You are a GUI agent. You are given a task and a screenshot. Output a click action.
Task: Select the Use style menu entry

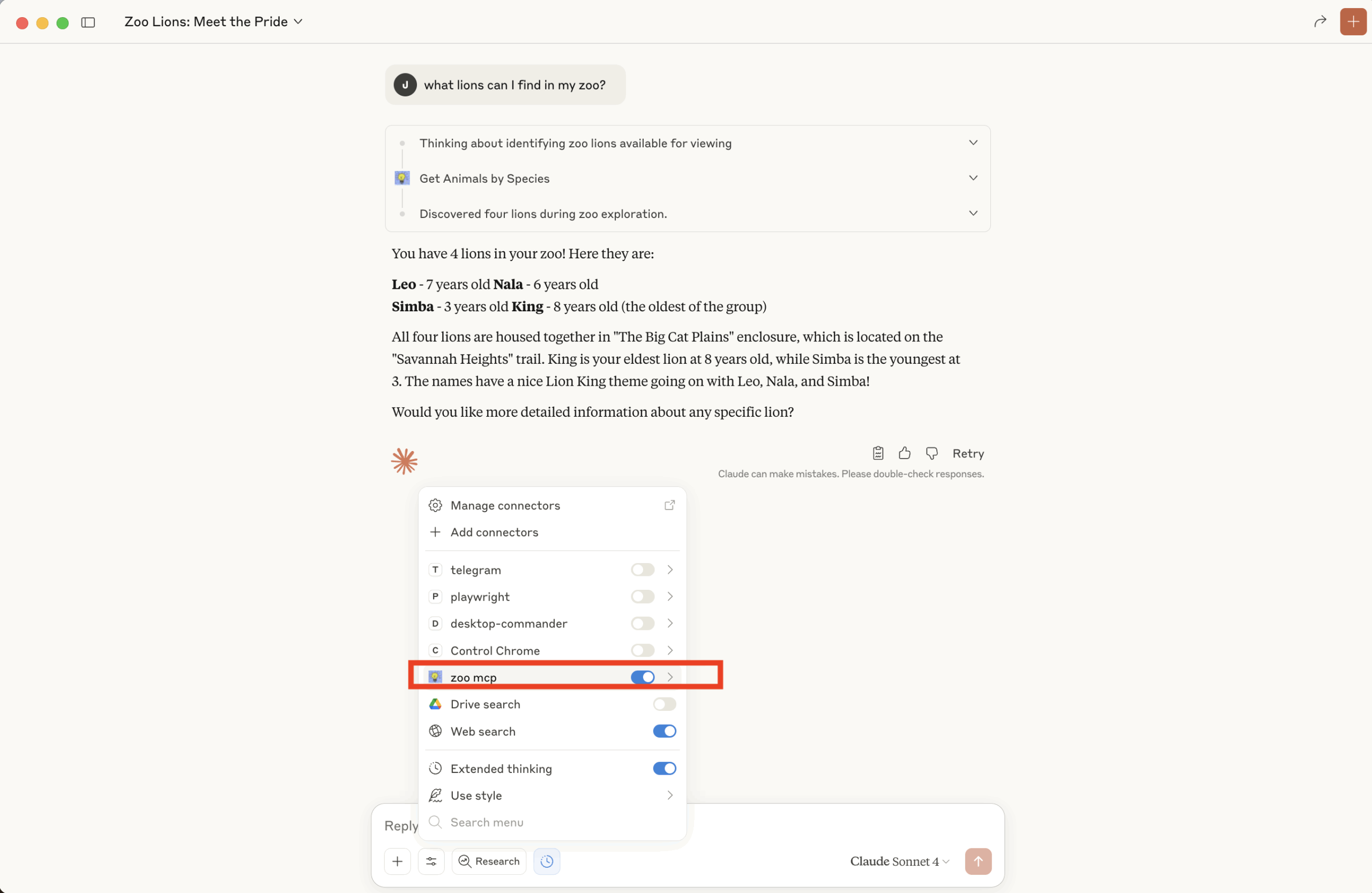552,795
